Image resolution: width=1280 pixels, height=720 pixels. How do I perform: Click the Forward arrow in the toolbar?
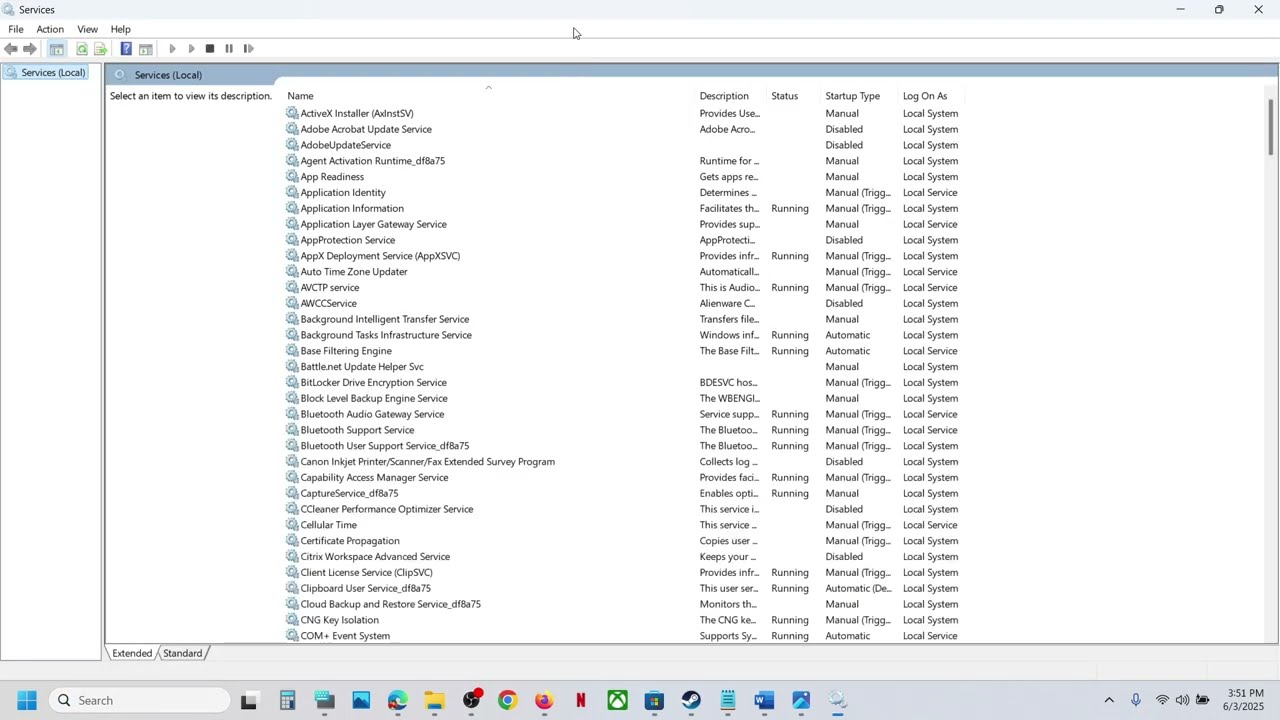tap(30, 48)
